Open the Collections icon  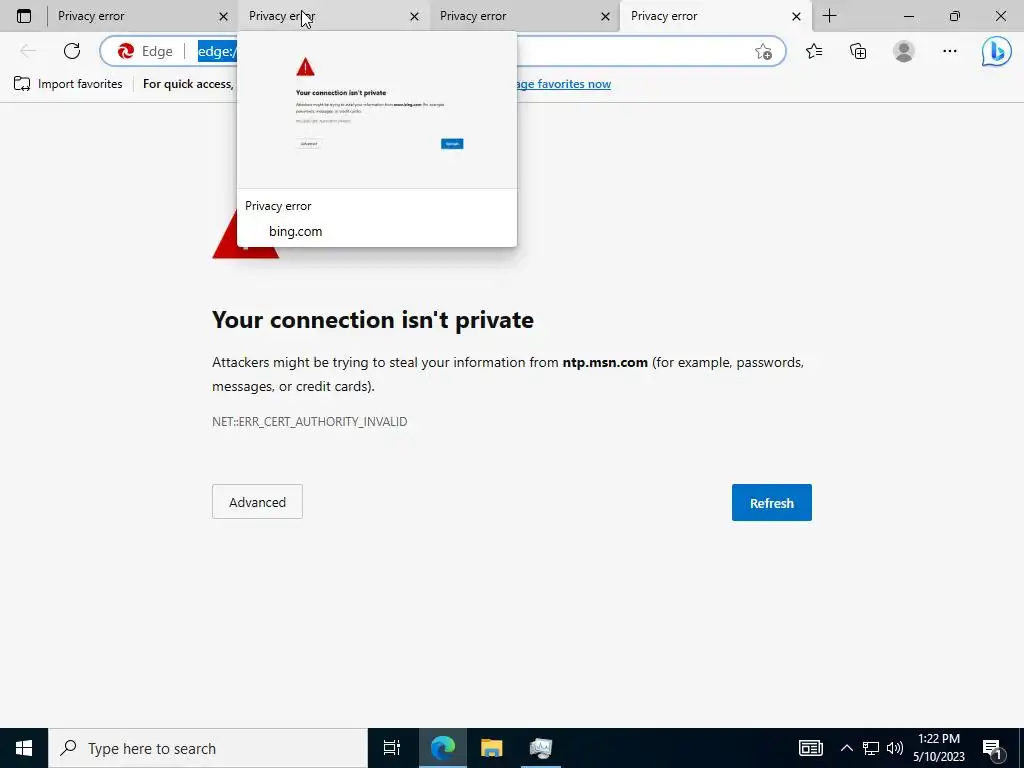click(x=858, y=51)
